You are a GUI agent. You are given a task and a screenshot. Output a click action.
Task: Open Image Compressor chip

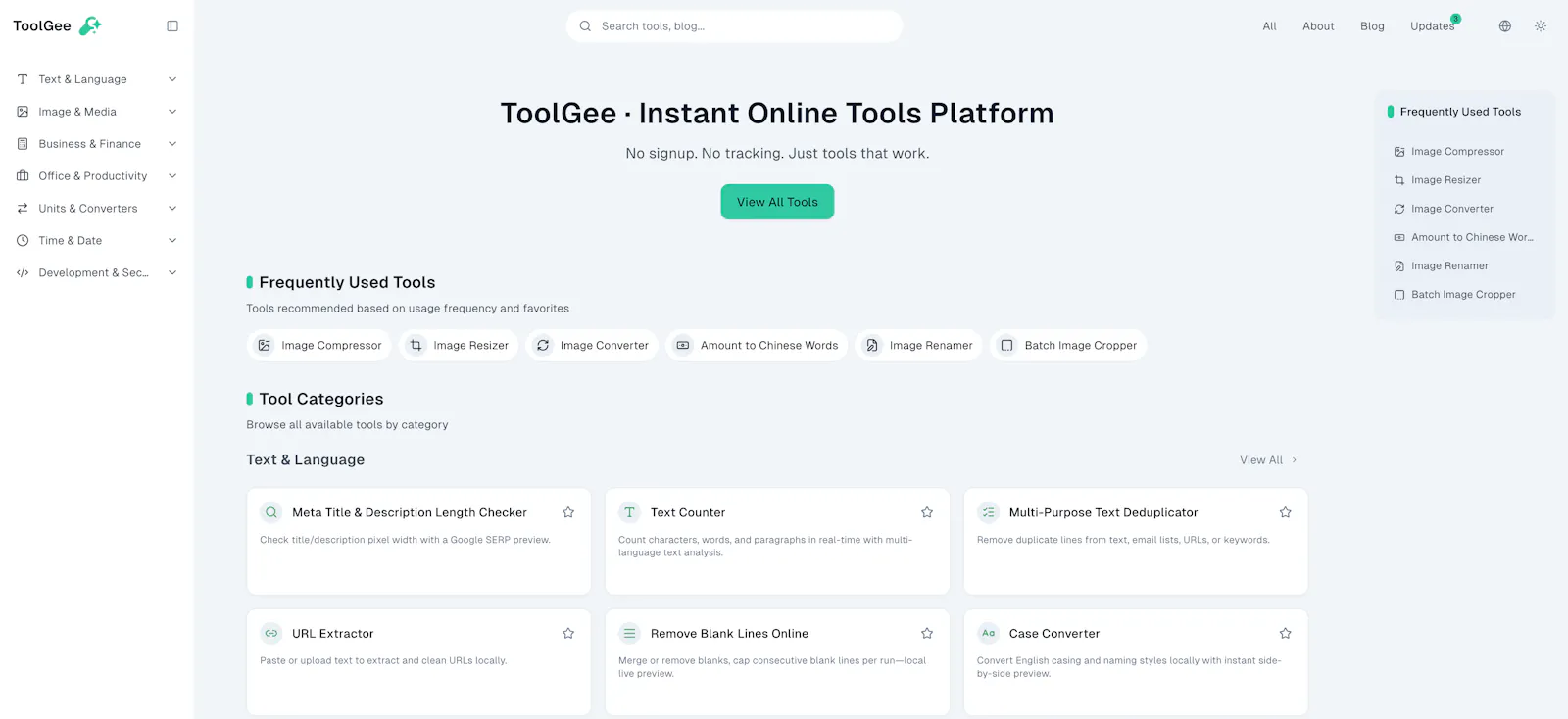319,346
